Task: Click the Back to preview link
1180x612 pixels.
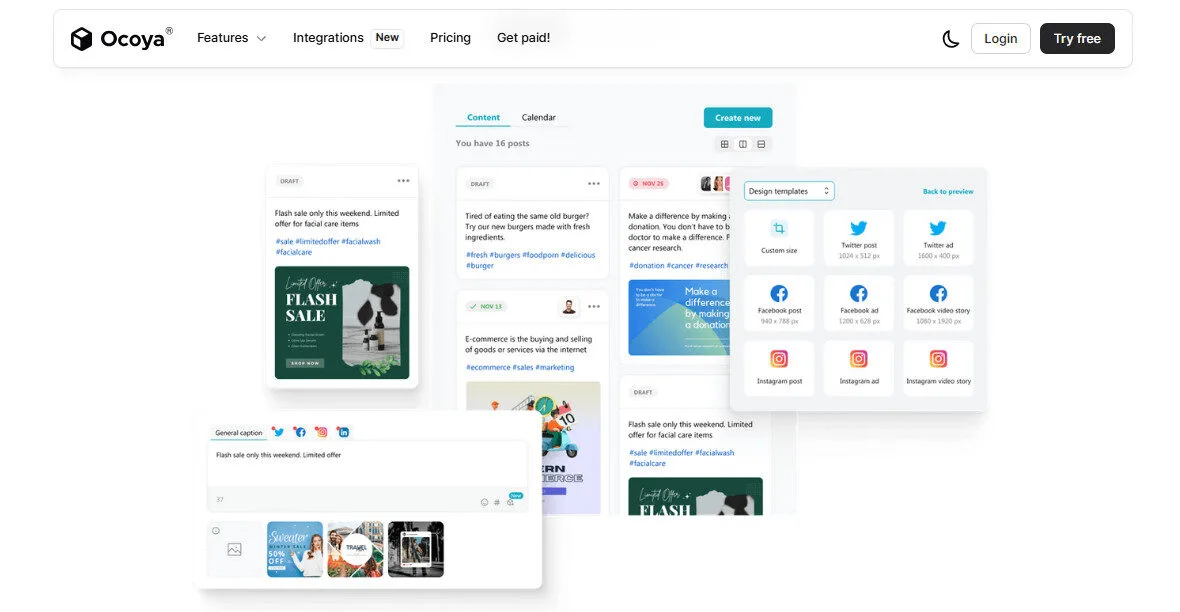Action: tap(947, 190)
